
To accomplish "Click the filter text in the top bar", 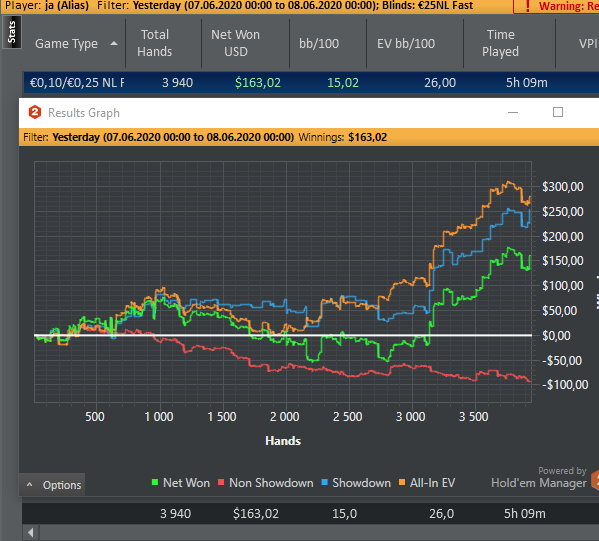I will point(285,6).
